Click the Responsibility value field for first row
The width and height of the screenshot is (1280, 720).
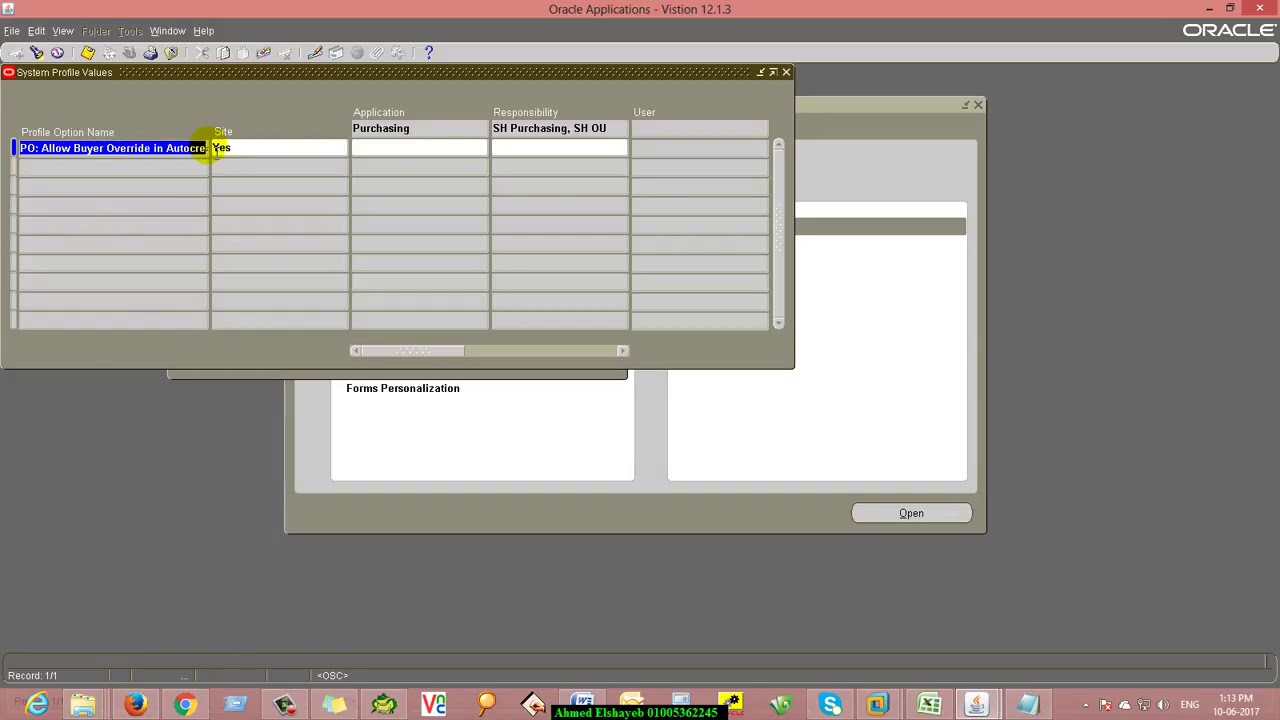click(559, 148)
